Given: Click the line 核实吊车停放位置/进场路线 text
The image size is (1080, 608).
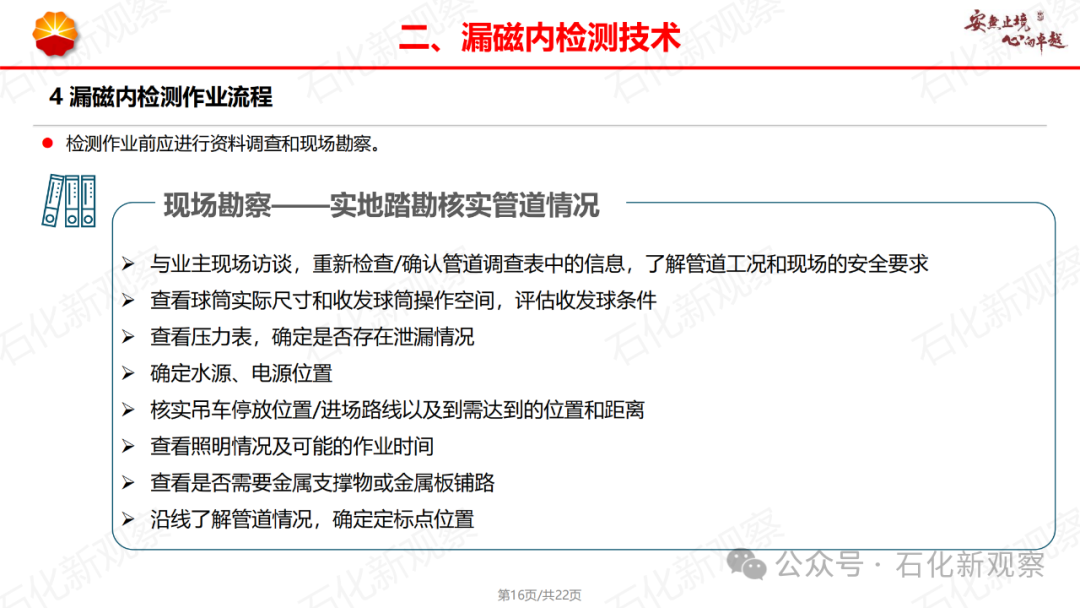Looking at the screenshot, I should click(398, 410).
